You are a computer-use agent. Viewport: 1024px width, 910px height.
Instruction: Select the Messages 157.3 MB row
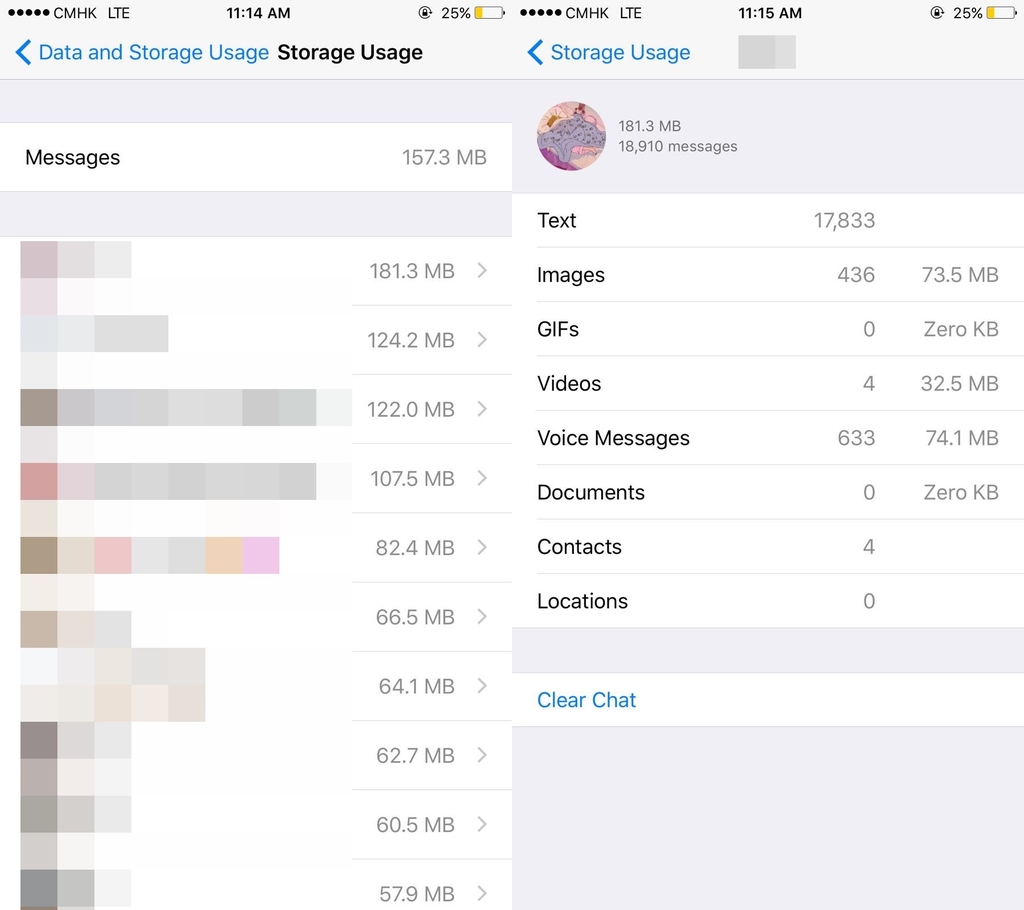pyautogui.click(x=256, y=157)
